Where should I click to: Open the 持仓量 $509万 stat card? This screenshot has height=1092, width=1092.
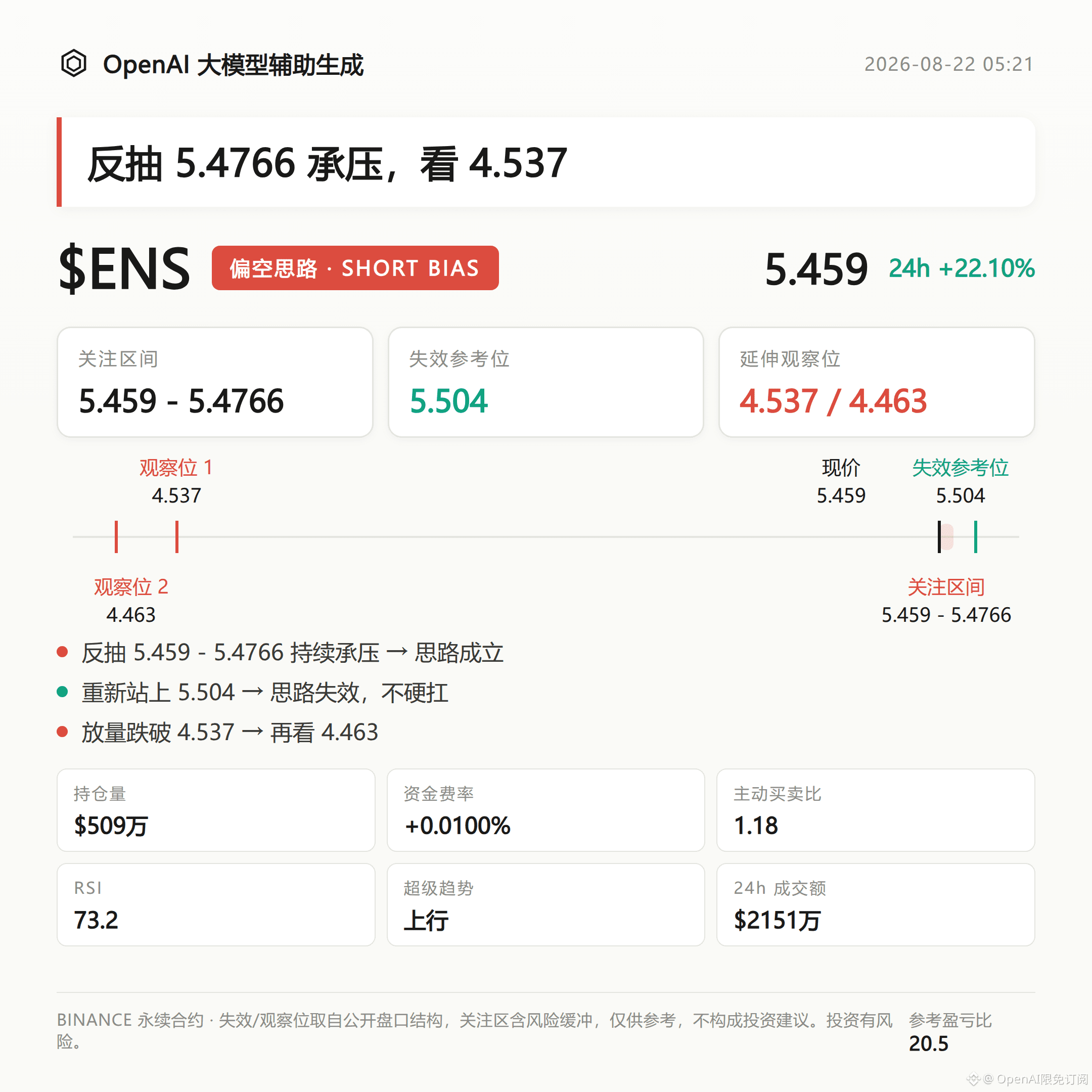[216, 810]
